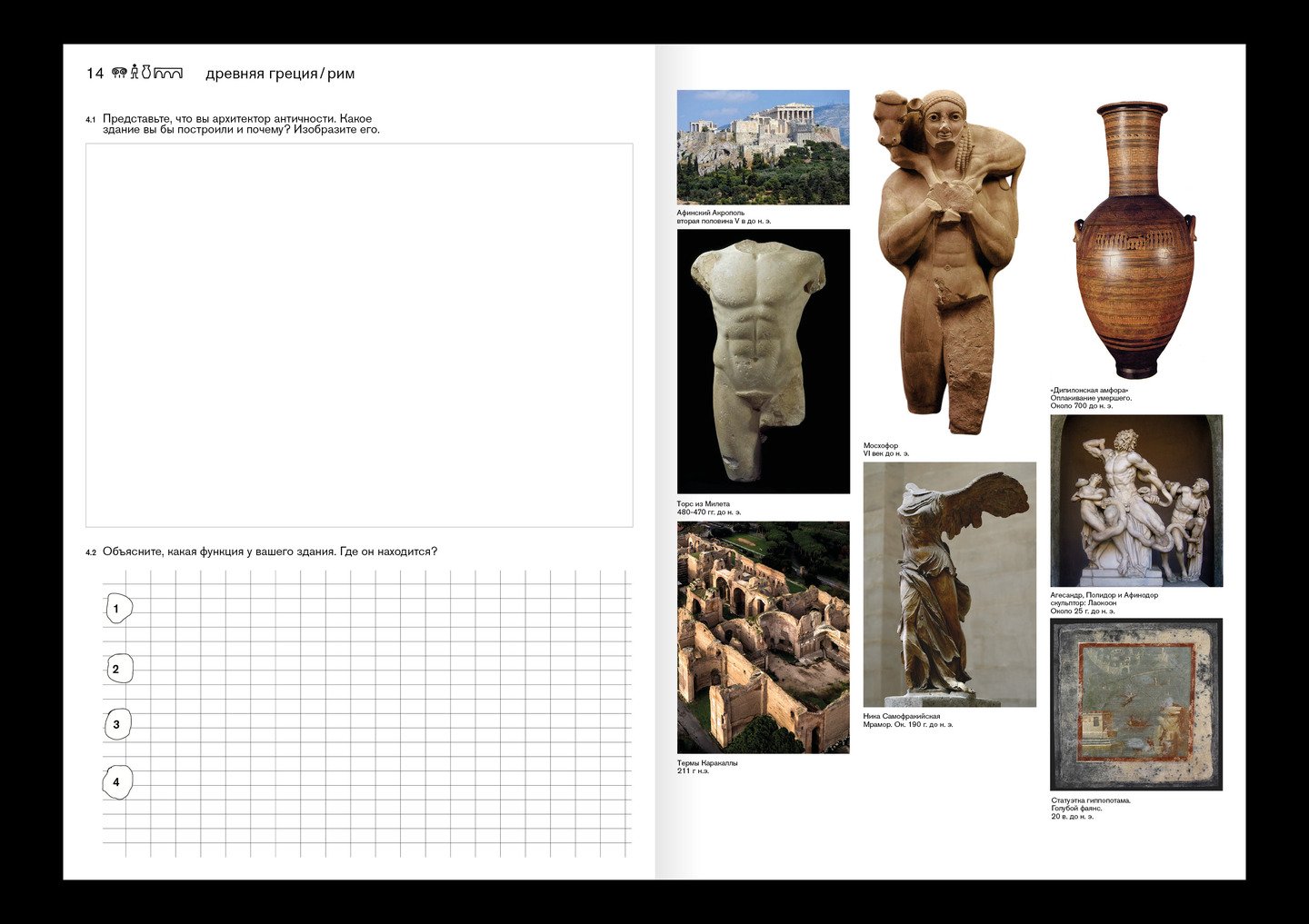Open the framed fresco image at bottom right
The height and width of the screenshot is (924, 1309).
(1135, 704)
